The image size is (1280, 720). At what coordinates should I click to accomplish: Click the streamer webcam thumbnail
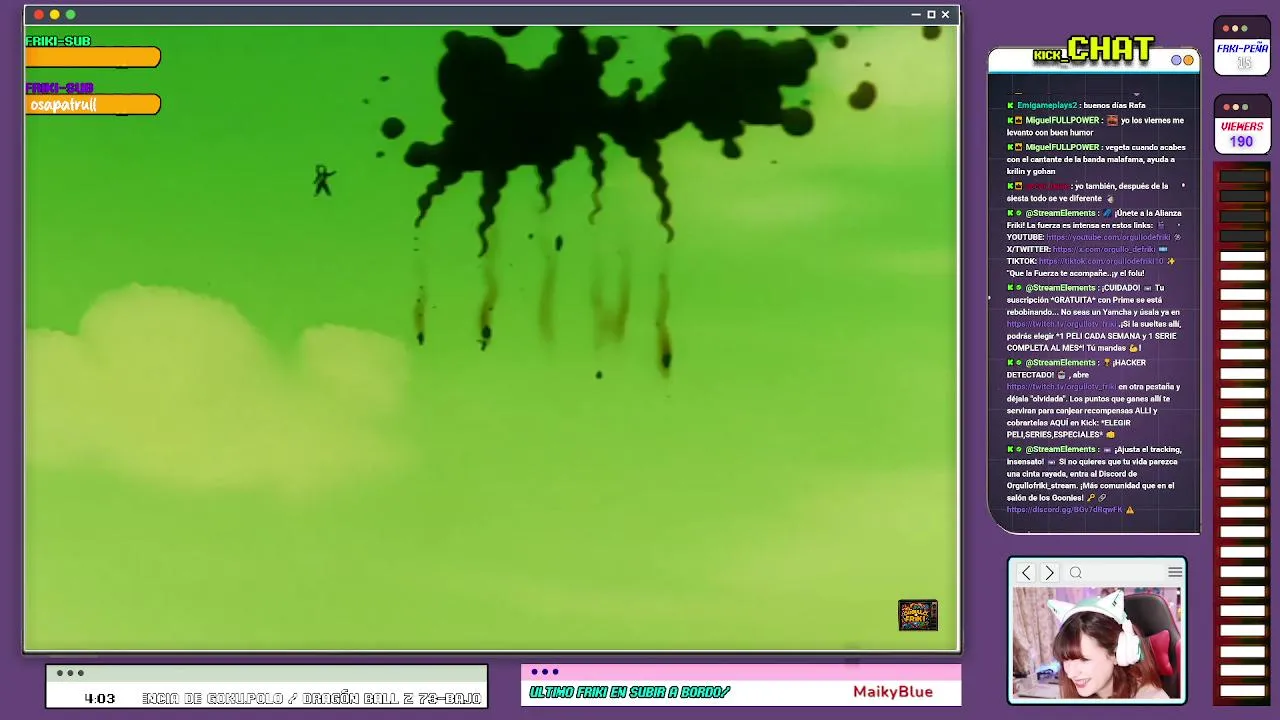click(1097, 643)
